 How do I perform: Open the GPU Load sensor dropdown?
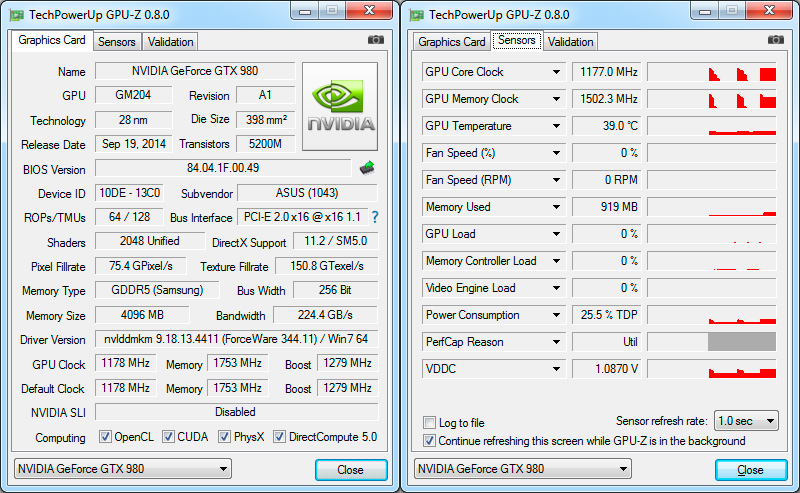click(556, 234)
